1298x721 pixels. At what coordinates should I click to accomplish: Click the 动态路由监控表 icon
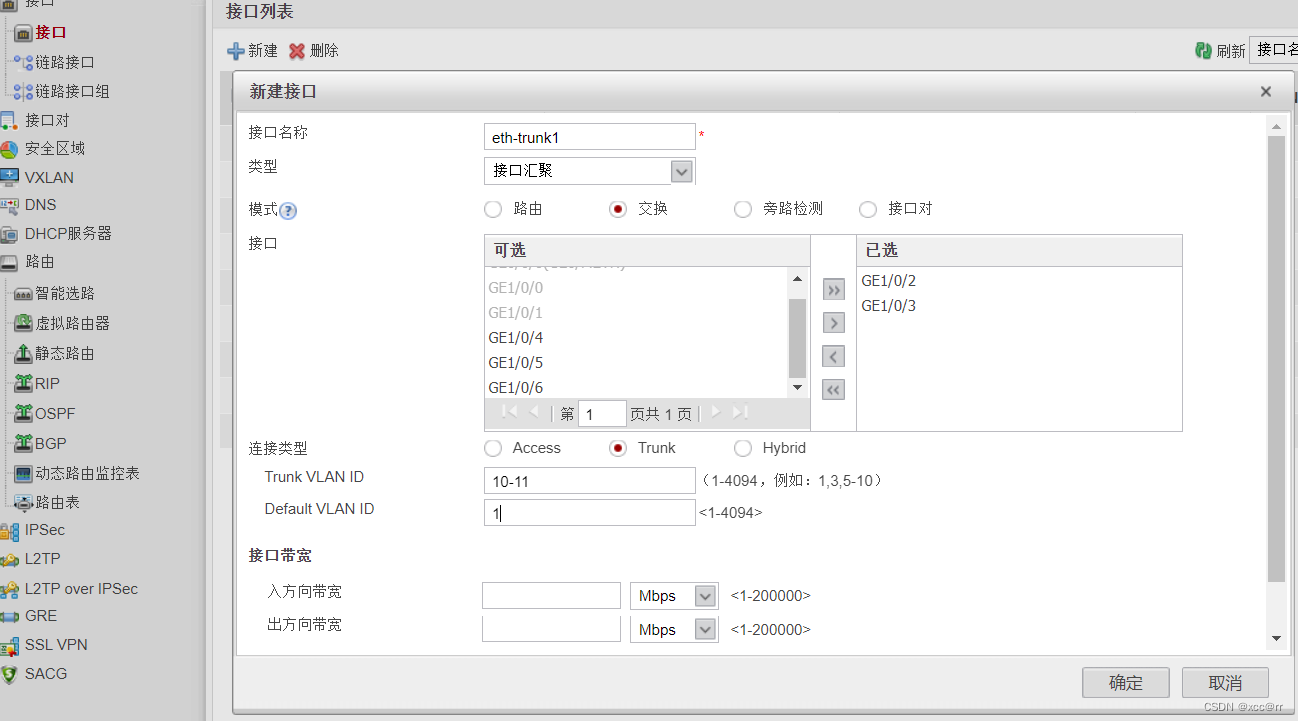[x=24, y=474]
